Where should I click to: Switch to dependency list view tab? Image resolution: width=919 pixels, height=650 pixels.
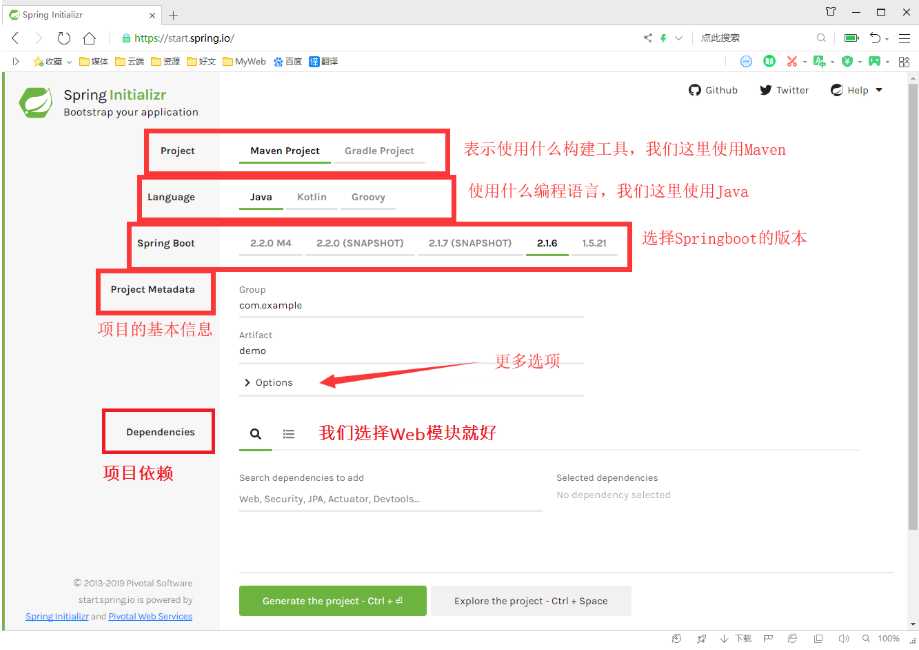[x=288, y=434]
